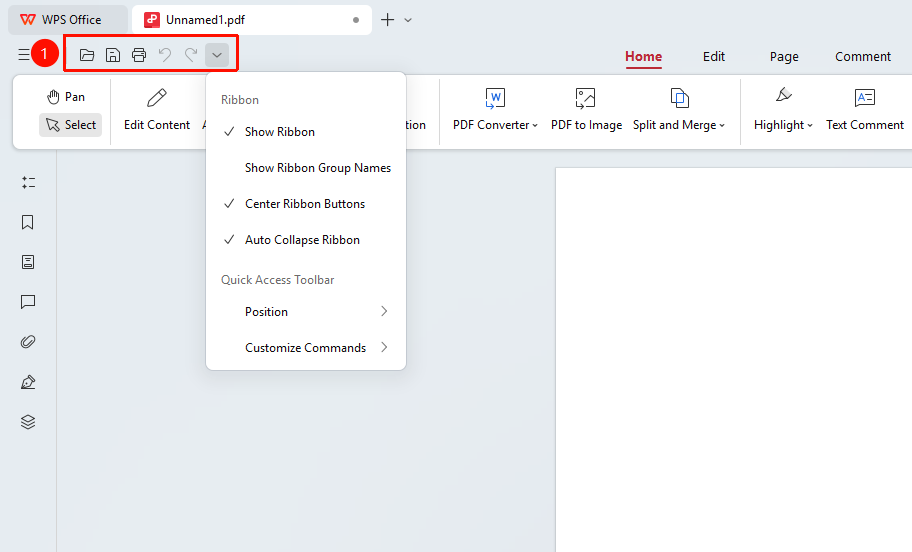Click the WPS logo icon
The image size is (912, 552).
tap(27, 20)
